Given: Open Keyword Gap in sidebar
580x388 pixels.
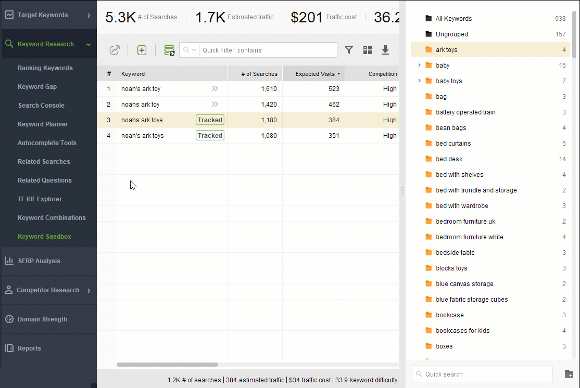Looking at the screenshot, I should click(37, 87).
